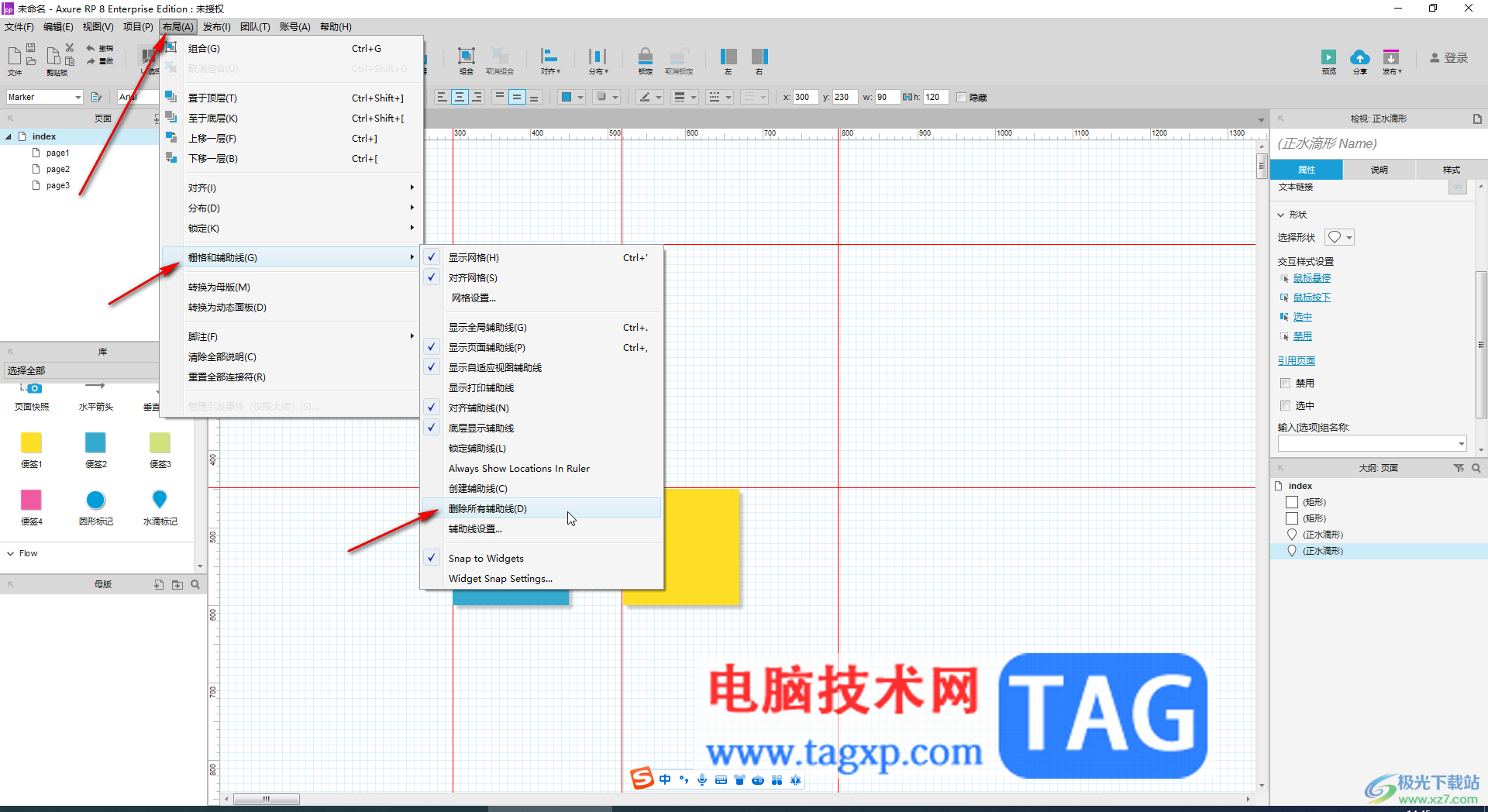Switch to the 说明 (Notes) tab
Screen dimensions: 1488x812
tap(1379, 170)
